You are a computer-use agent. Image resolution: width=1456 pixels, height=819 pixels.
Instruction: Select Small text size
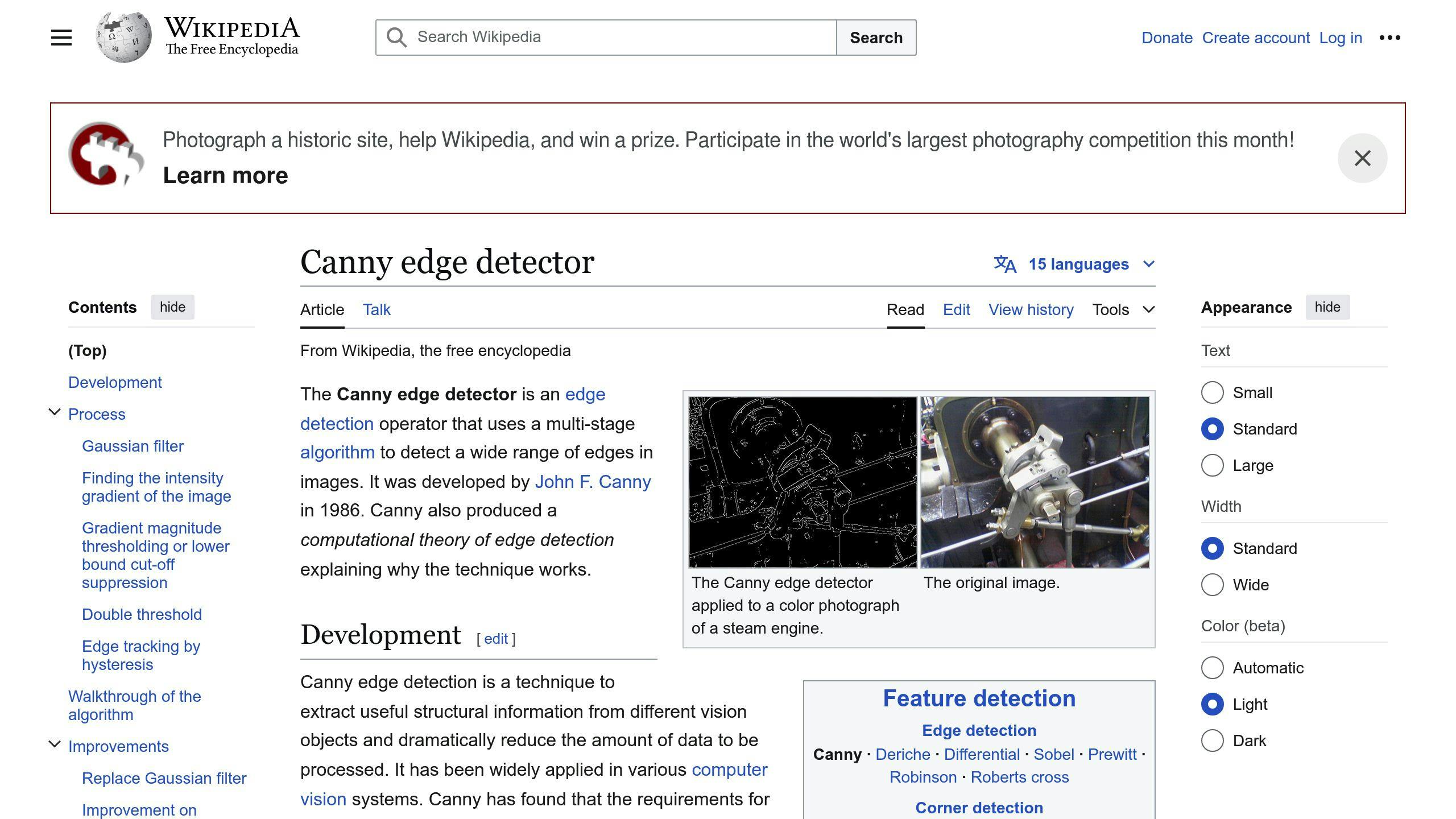[1212, 392]
